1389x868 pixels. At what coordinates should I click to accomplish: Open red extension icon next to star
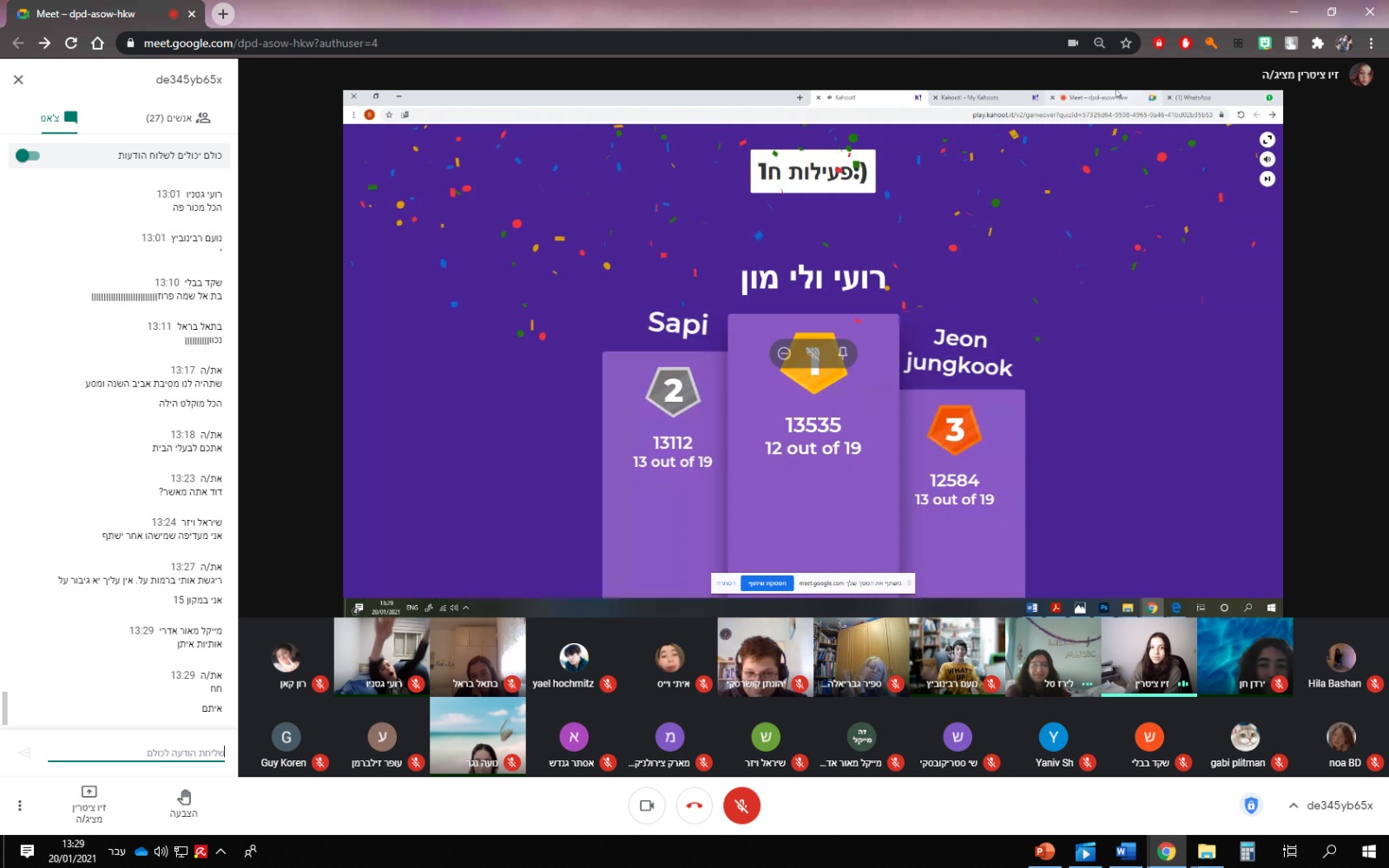(1159, 43)
